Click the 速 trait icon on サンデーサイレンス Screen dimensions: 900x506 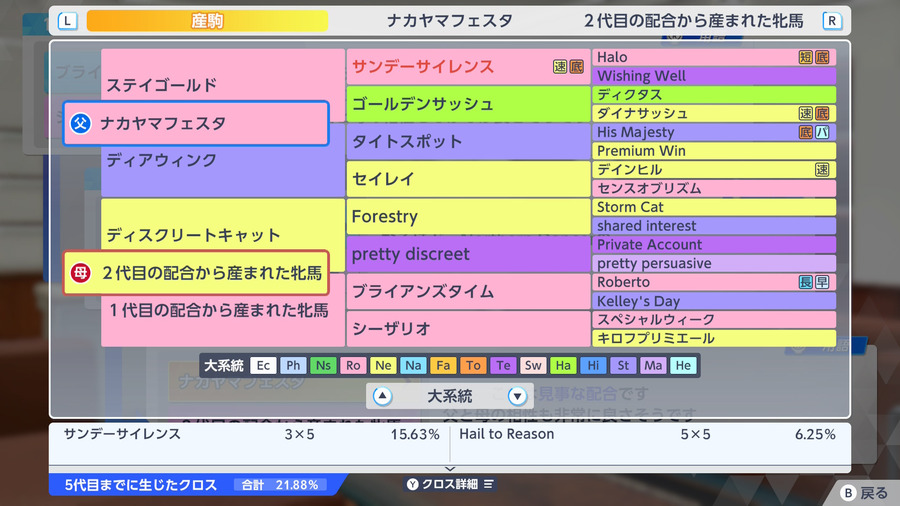[560, 67]
